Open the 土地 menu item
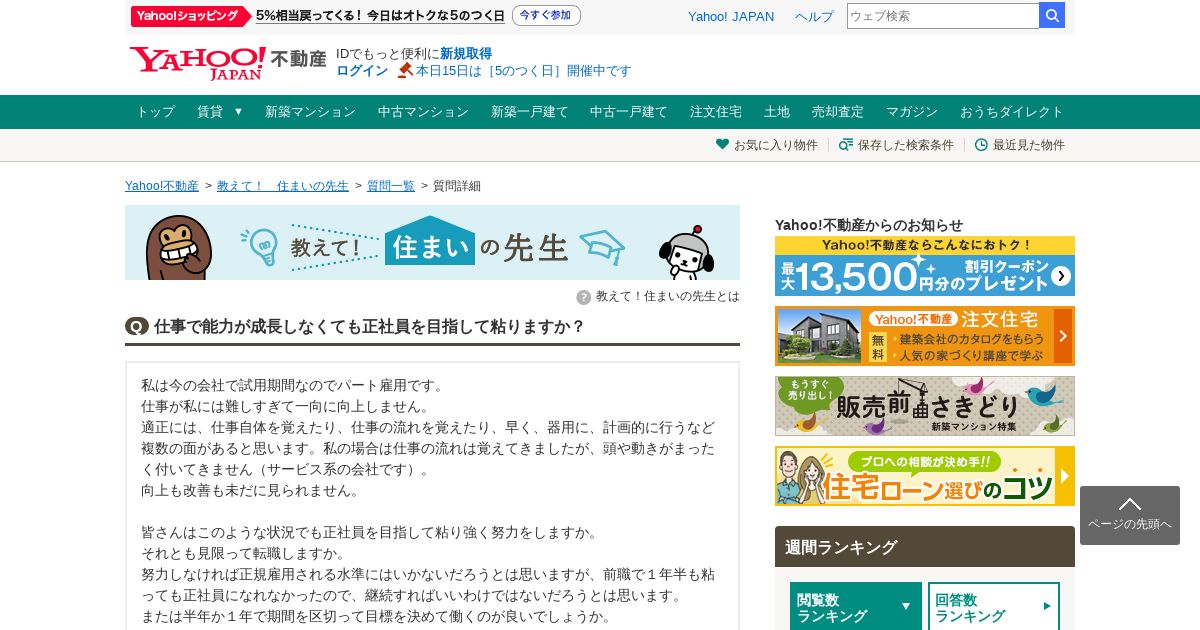The height and width of the screenshot is (630, 1200). click(777, 112)
